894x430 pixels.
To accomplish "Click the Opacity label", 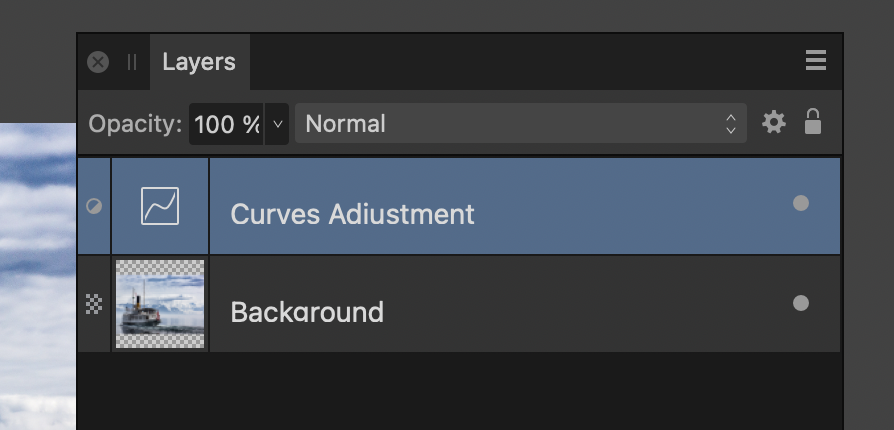I will [x=135, y=124].
